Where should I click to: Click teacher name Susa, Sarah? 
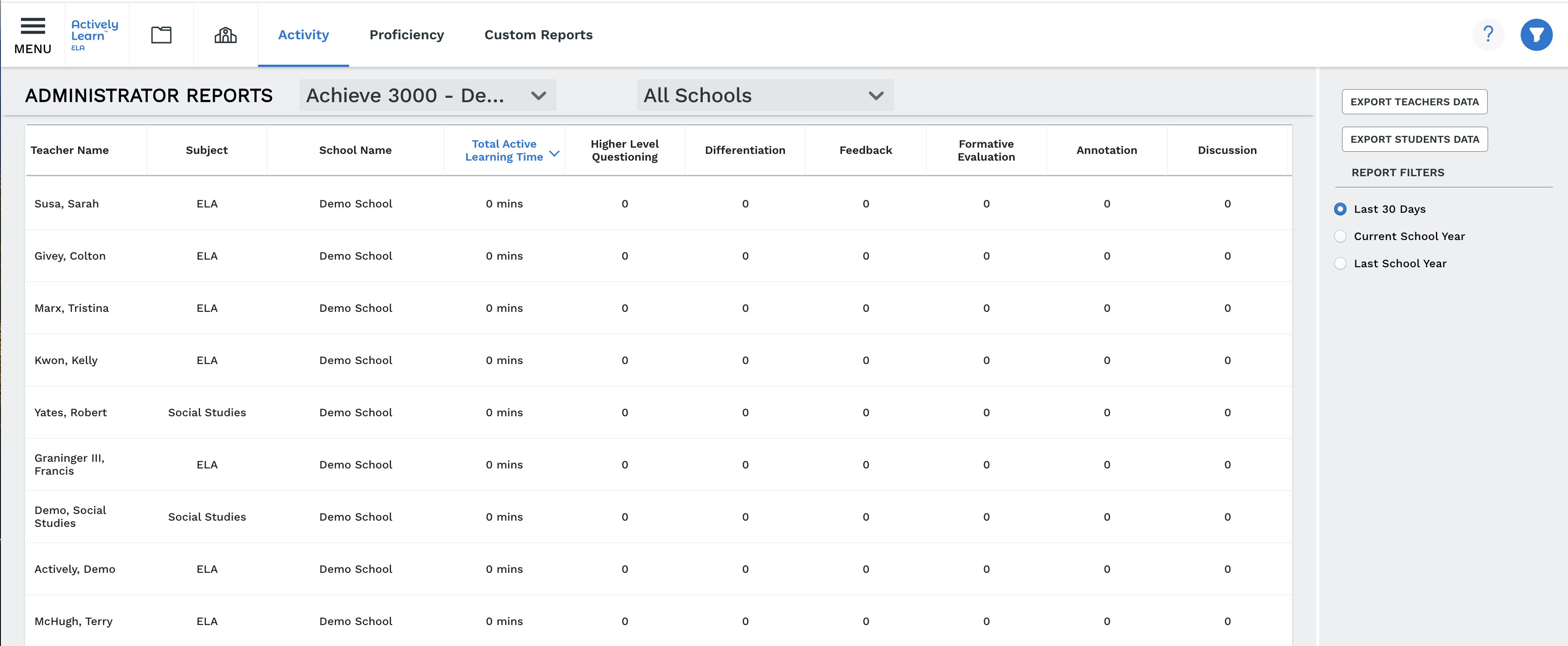67,204
